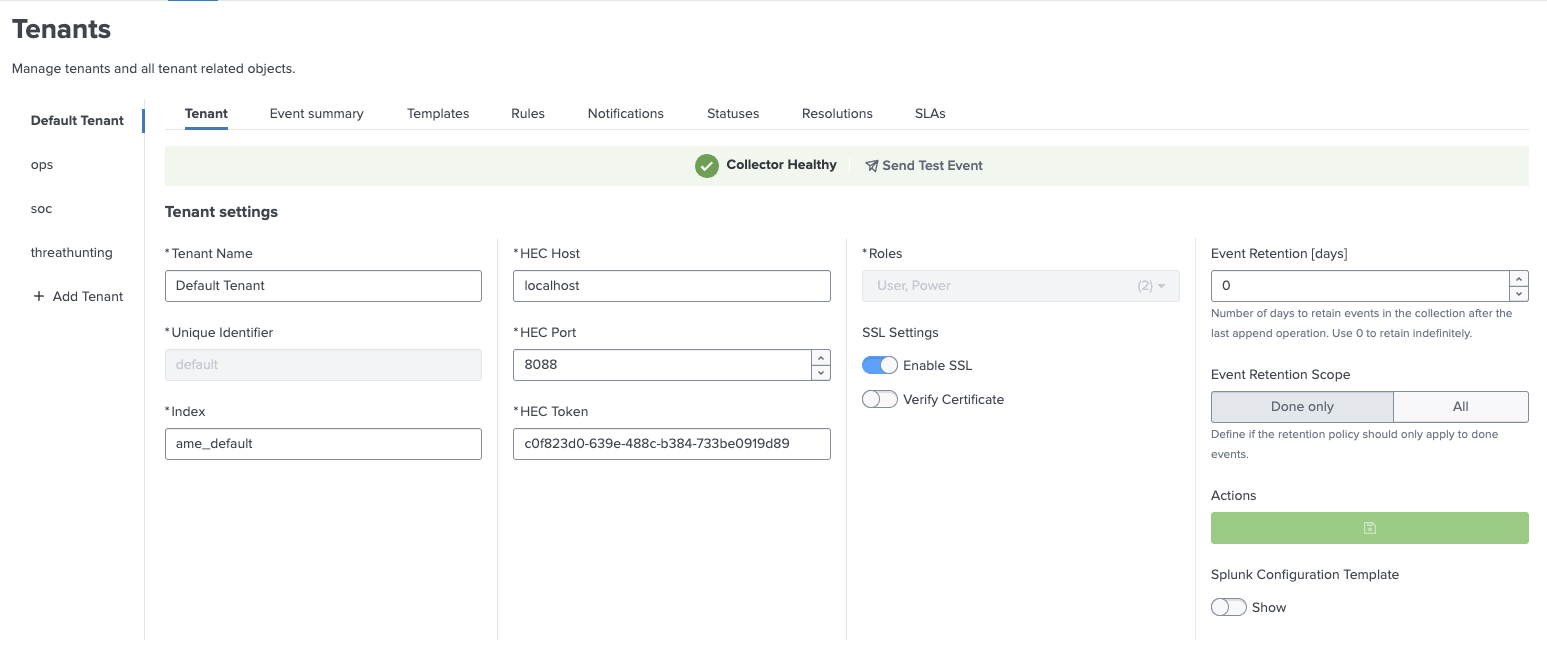Increment HEC Port using the up arrow

(820, 358)
